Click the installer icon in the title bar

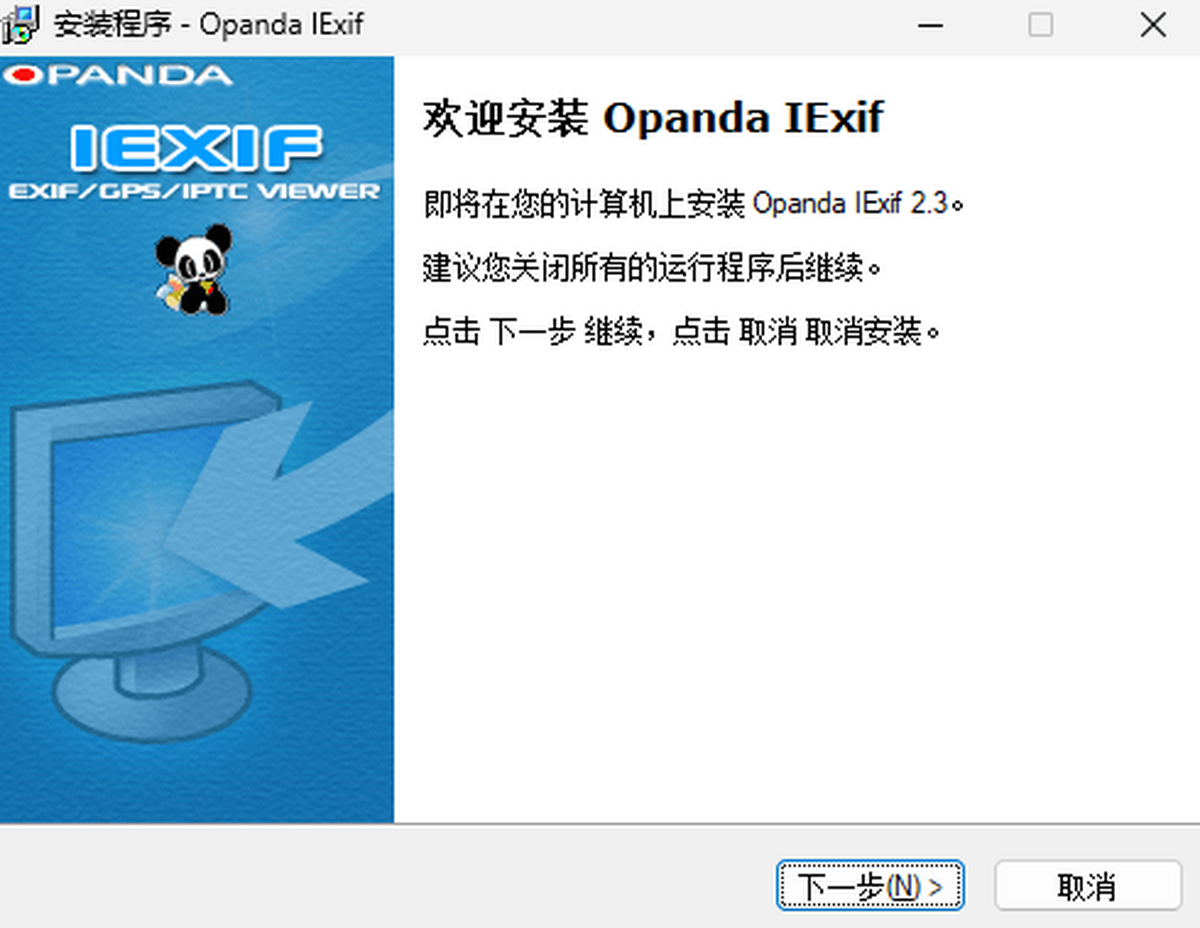click(x=21, y=25)
